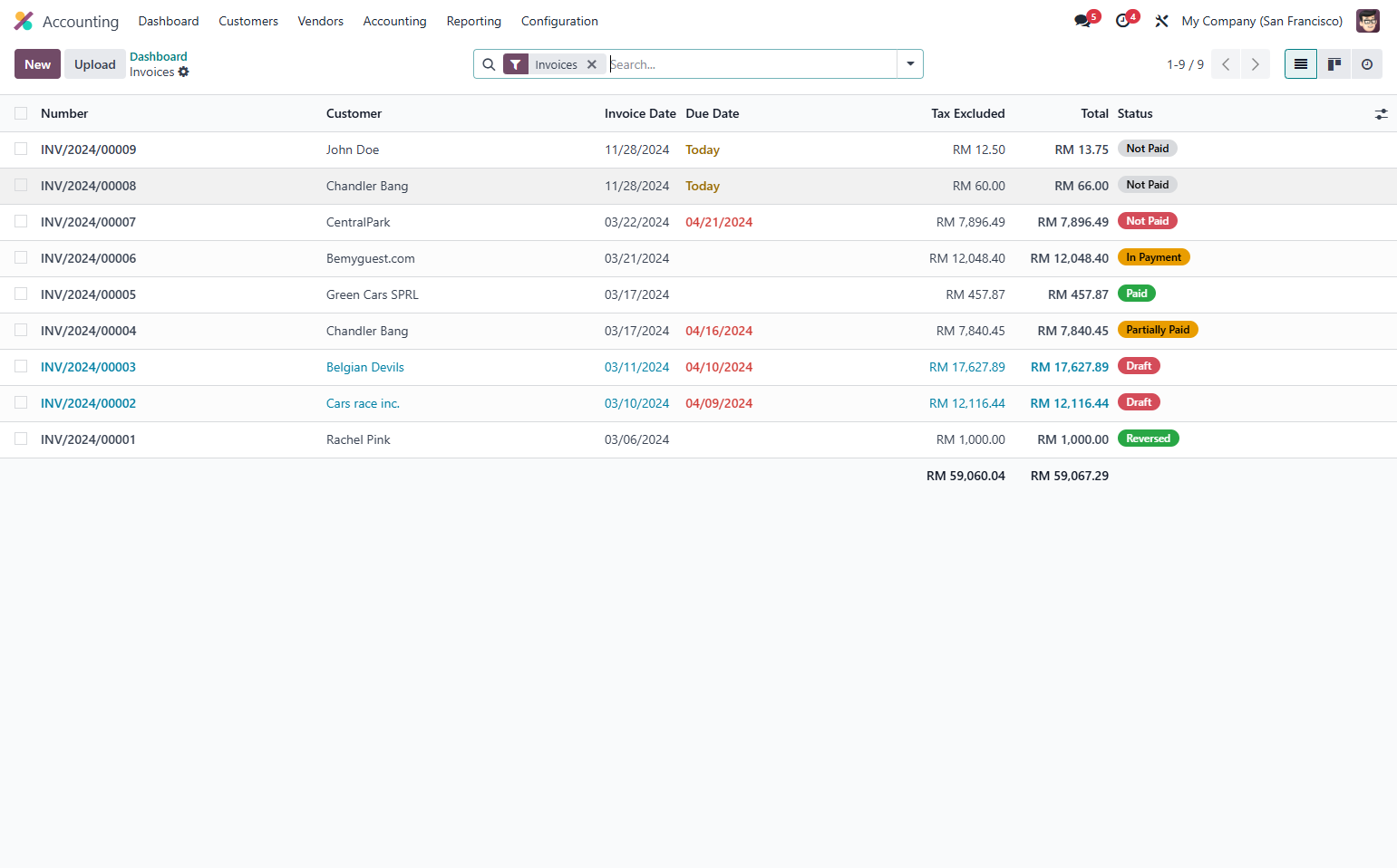Open the debug tools wrench icon
Viewport: 1397px width, 868px height.
(x=1161, y=21)
